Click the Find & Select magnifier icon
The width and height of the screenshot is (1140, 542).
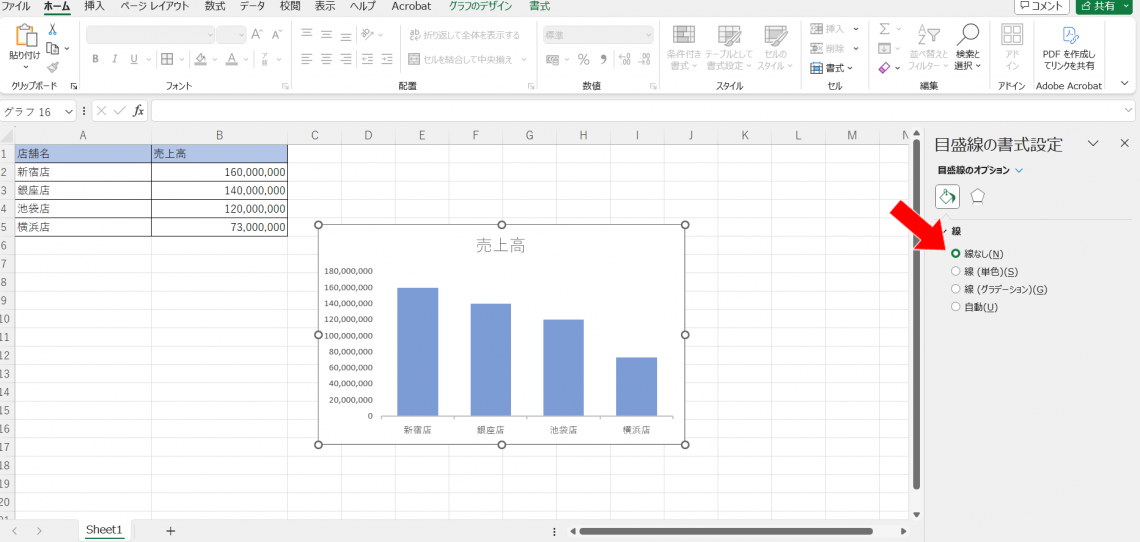[967, 36]
